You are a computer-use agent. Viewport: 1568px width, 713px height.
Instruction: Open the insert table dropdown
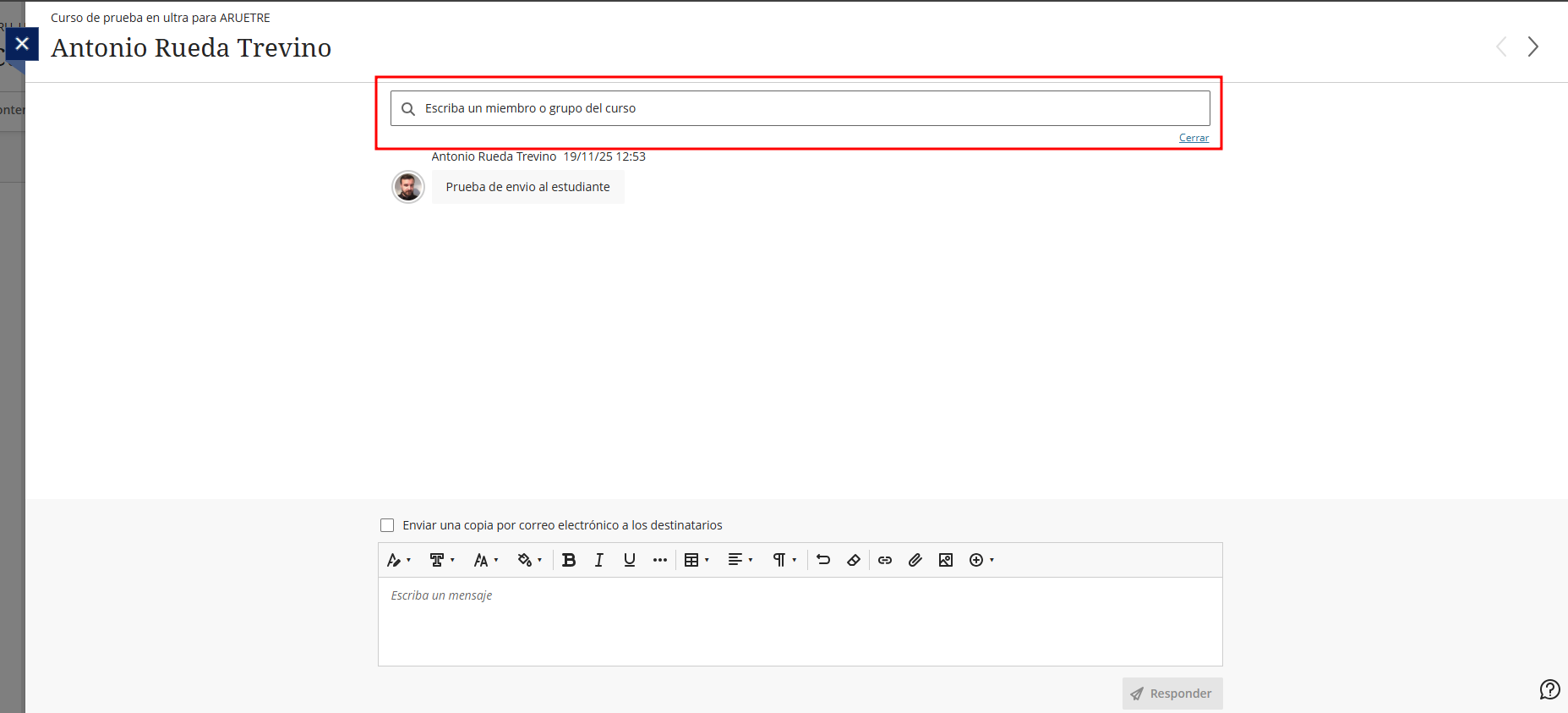697,560
